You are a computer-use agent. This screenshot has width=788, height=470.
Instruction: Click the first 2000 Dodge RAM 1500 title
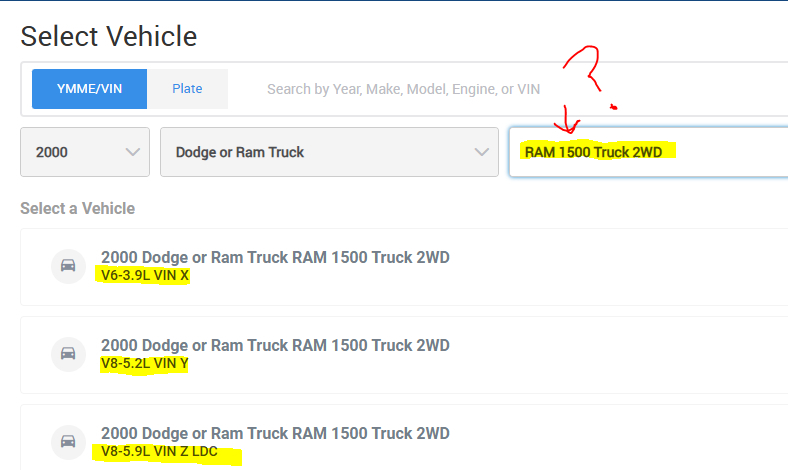tap(275, 257)
